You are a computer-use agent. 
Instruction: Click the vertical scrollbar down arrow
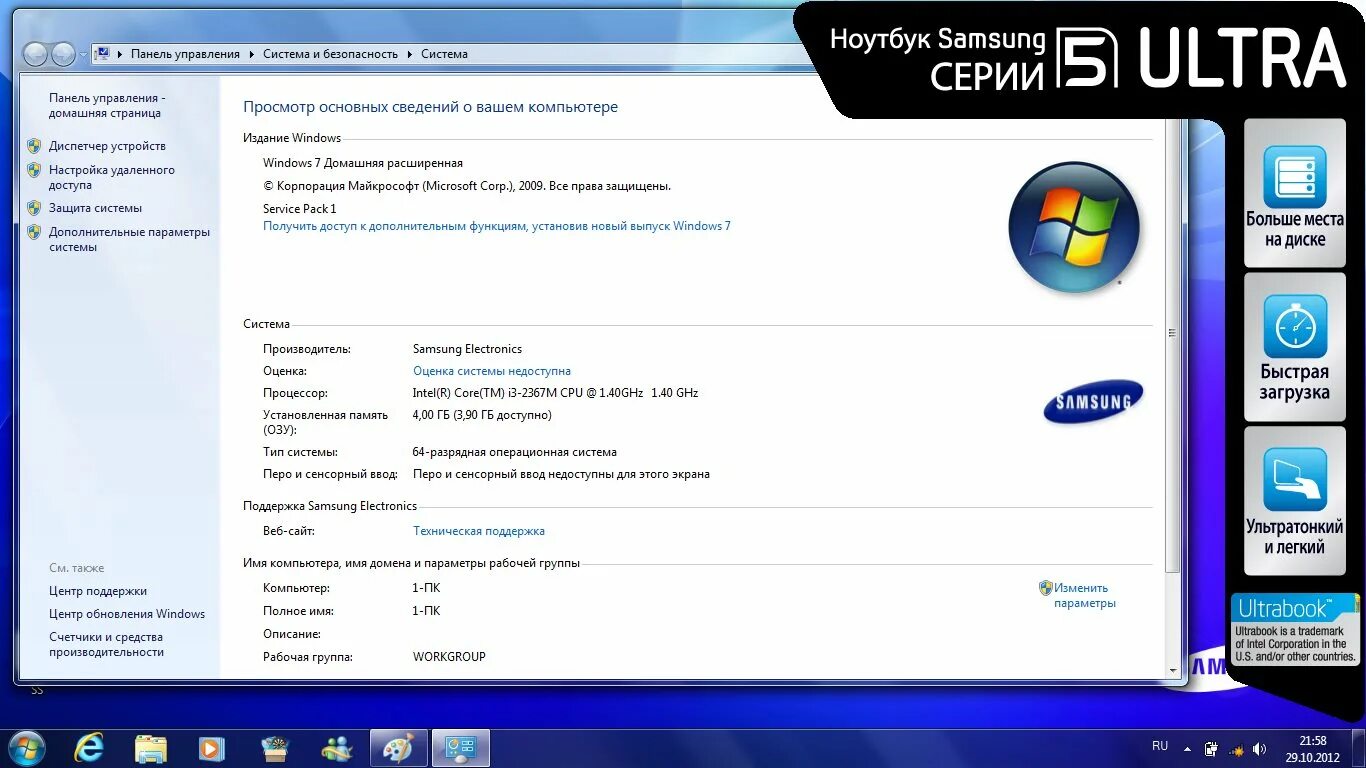click(x=1173, y=671)
